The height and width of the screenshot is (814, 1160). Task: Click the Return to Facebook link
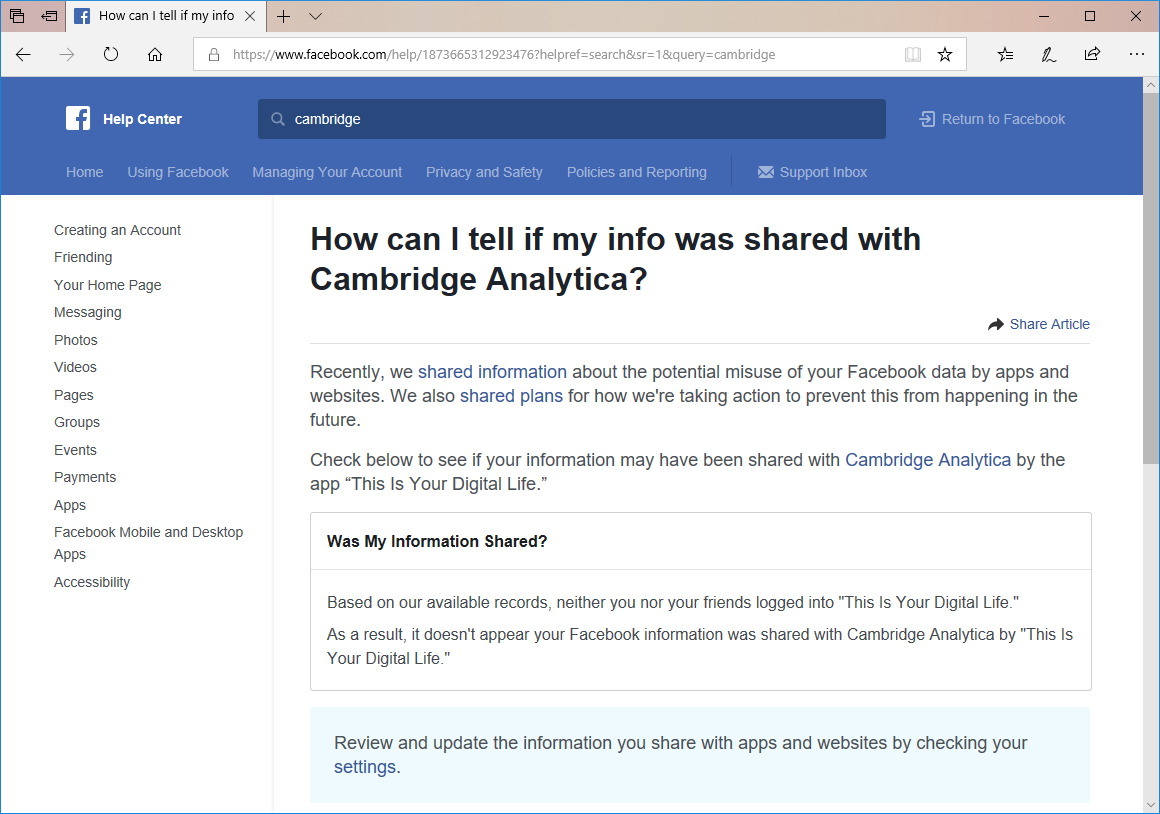point(1003,119)
